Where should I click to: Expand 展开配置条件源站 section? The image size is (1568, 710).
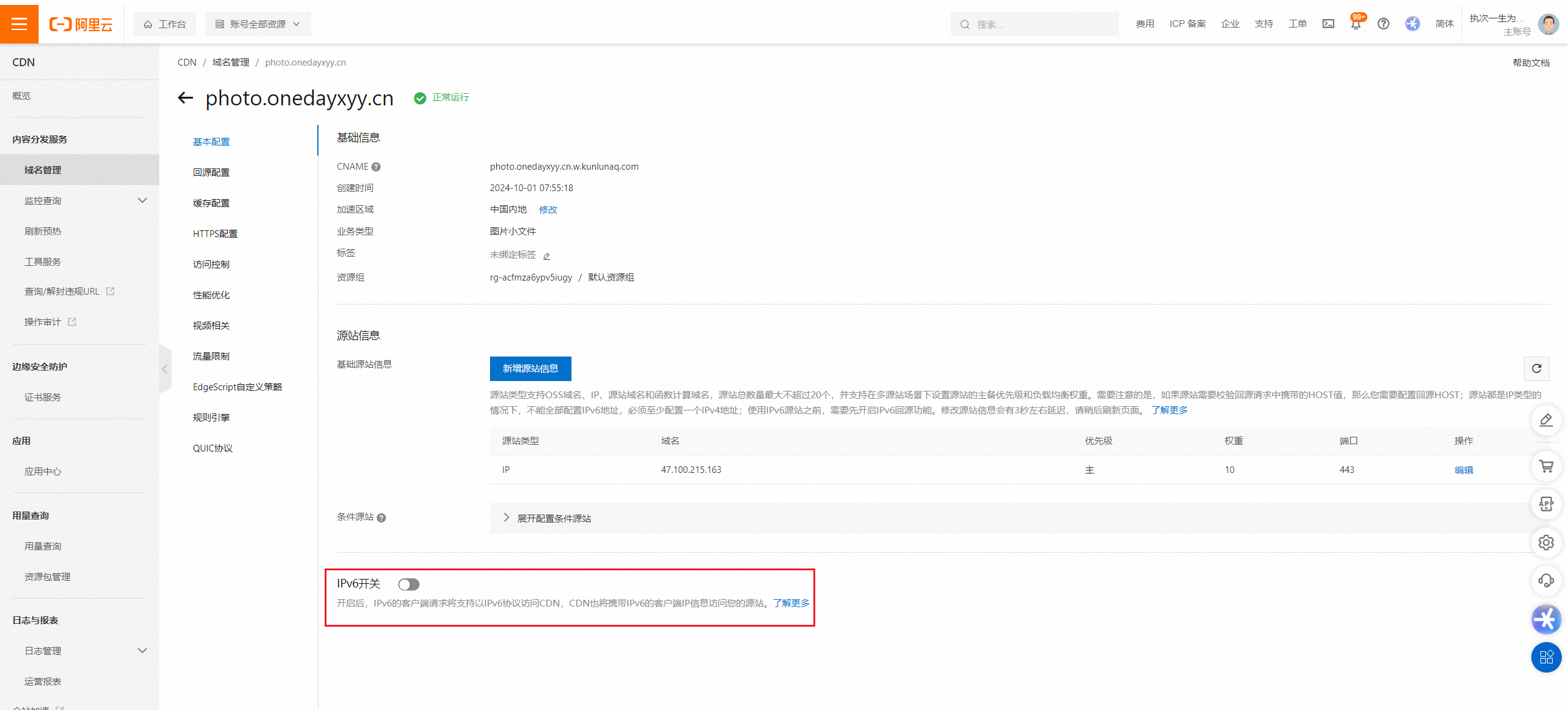pyautogui.click(x=548, y=518)
